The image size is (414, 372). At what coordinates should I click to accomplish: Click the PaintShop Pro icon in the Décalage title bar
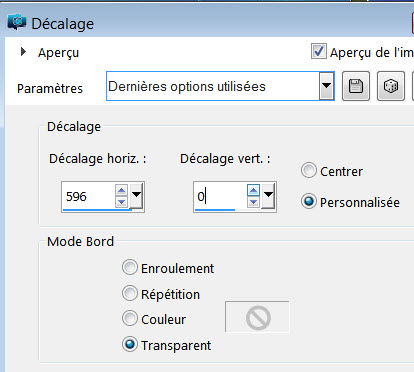[x=17, y=23]
